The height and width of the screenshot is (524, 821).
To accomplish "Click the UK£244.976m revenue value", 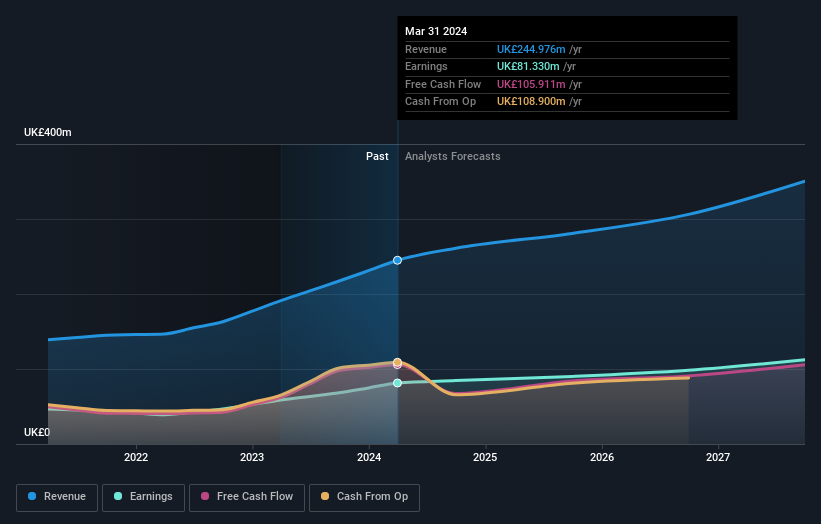I will click(531, 49).
